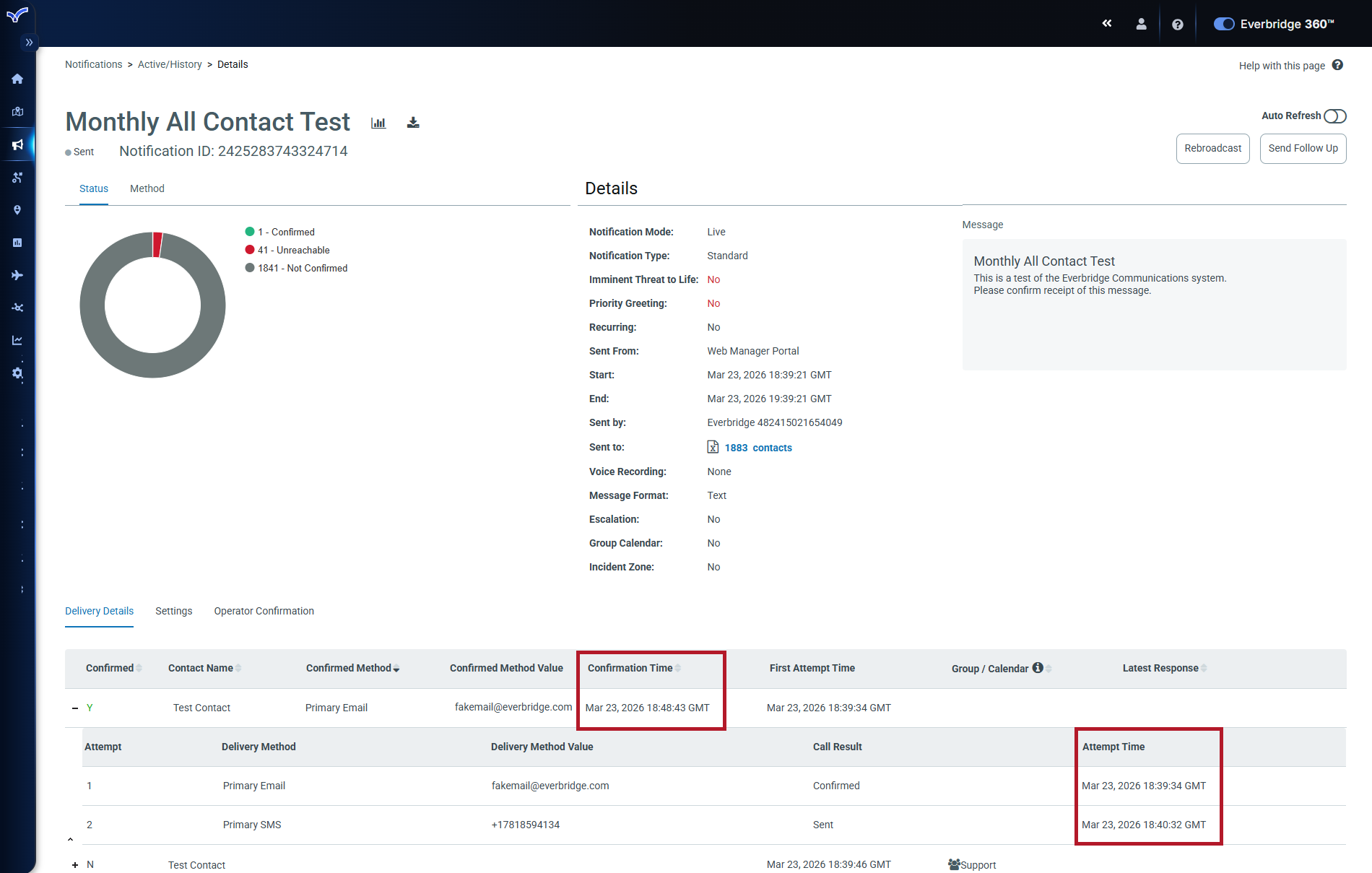This screenshot has height=873, width=1372.
Task: Expand the left sidebar navigation
Action: (29, 43)
